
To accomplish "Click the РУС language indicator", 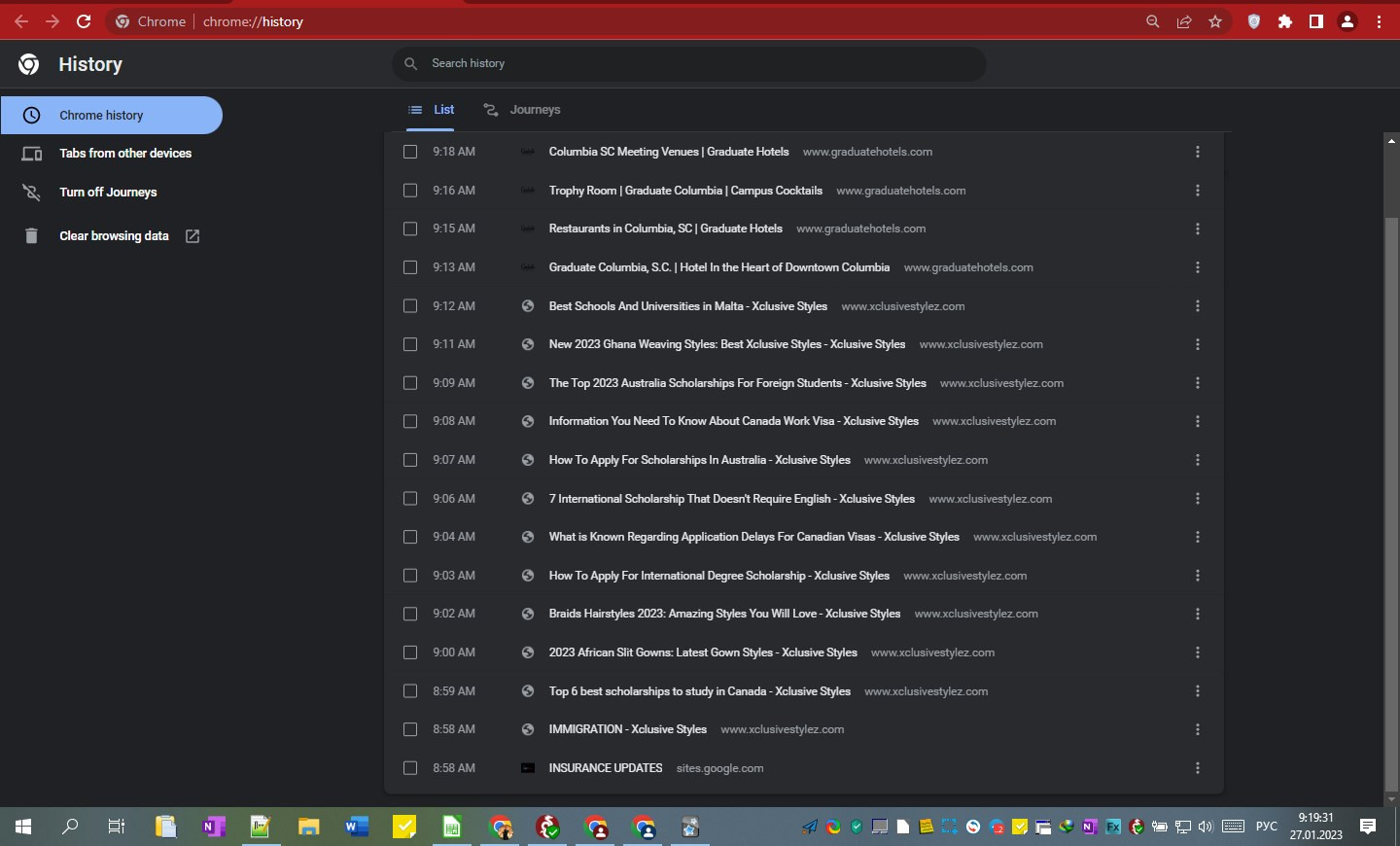I will pos(1267,827).
